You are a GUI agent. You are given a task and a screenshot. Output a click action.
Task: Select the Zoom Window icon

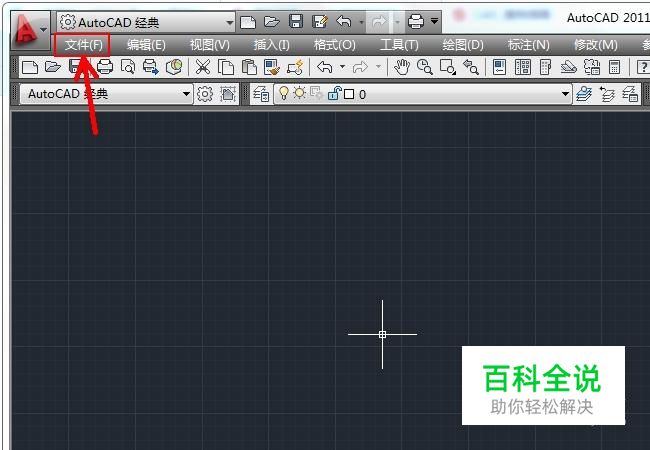(x=448, y=67)
